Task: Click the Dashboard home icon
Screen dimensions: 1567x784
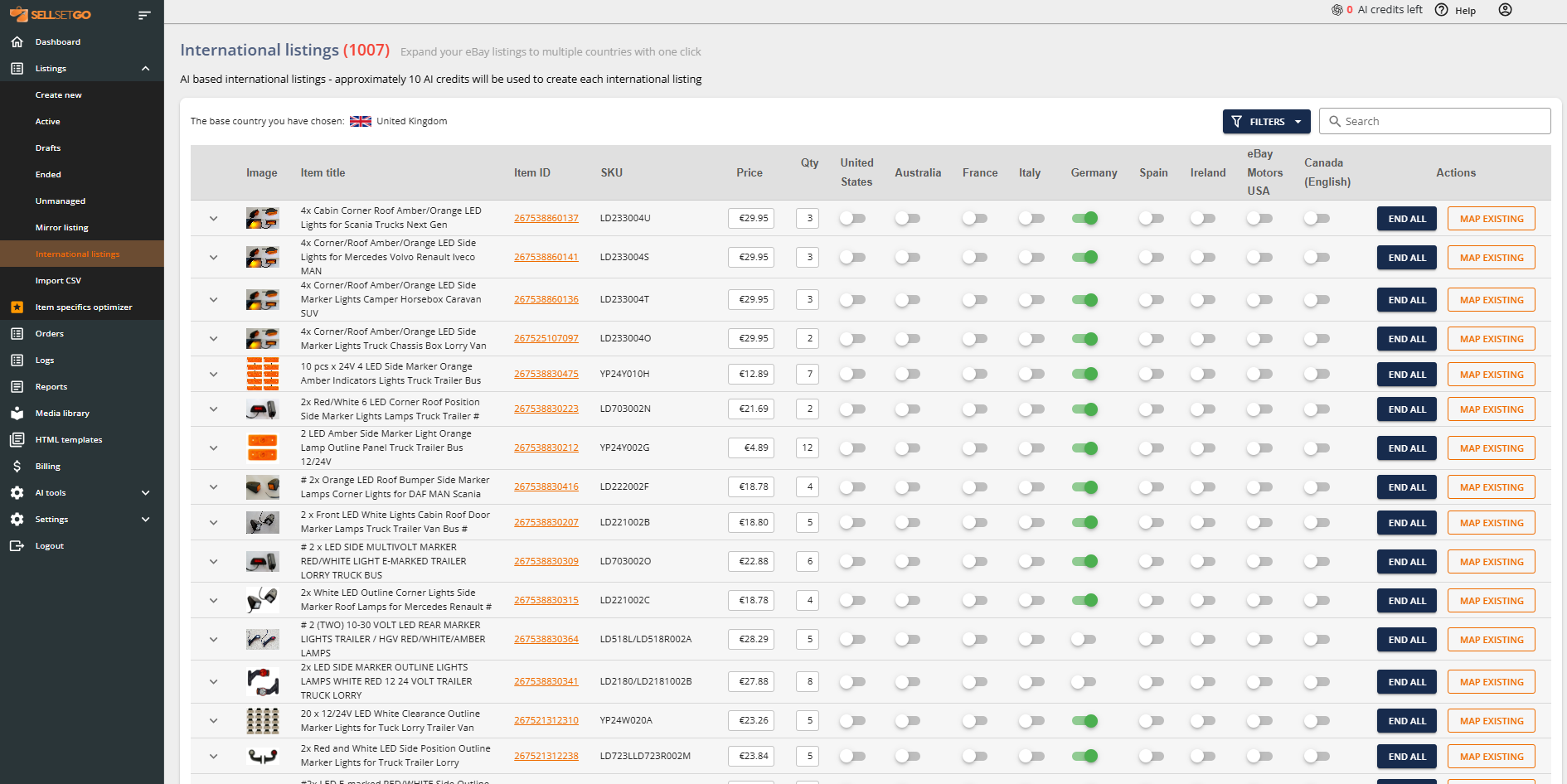Action: coord(17,42)
